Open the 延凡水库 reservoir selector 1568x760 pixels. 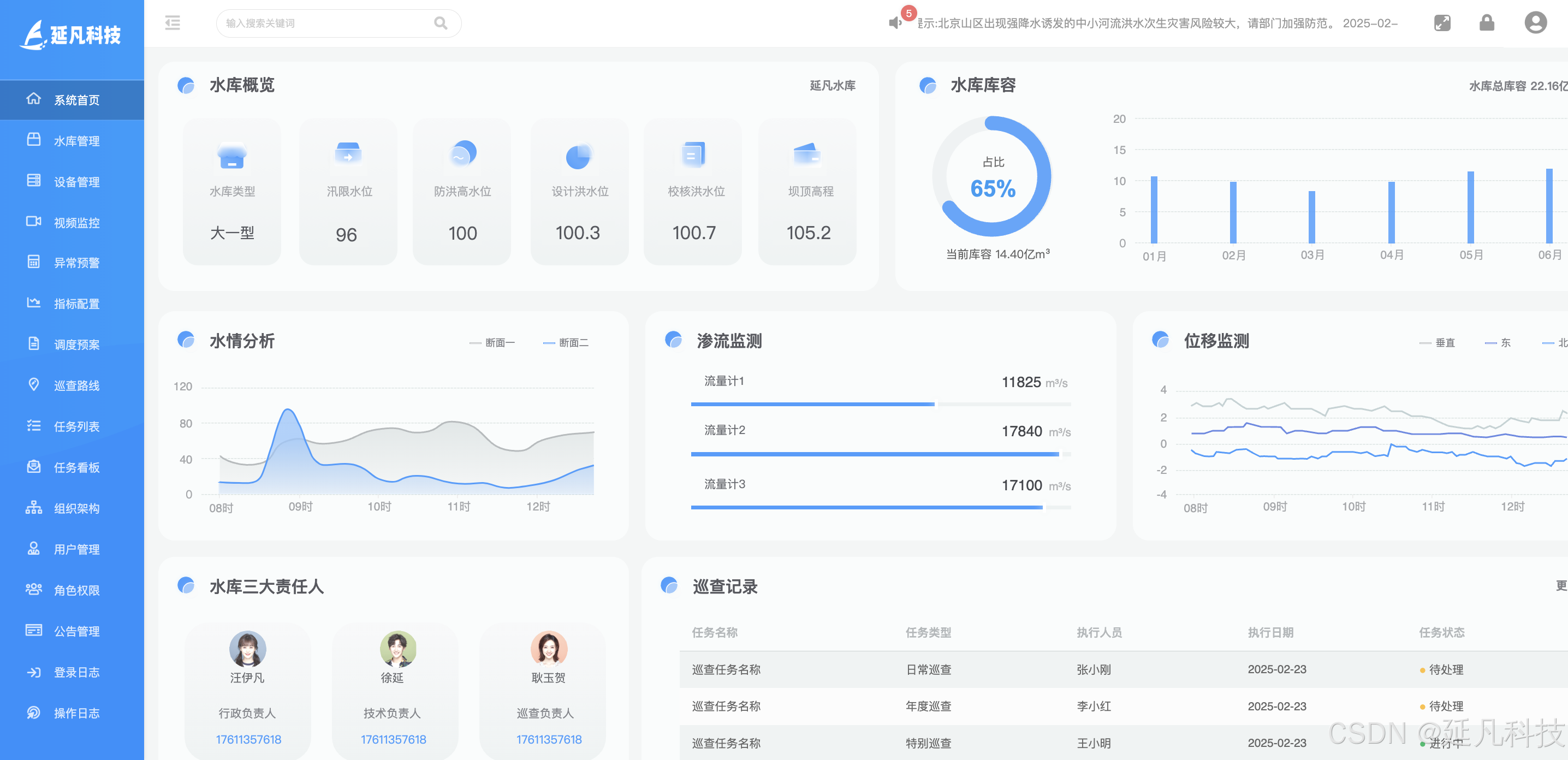coord(832,86)
